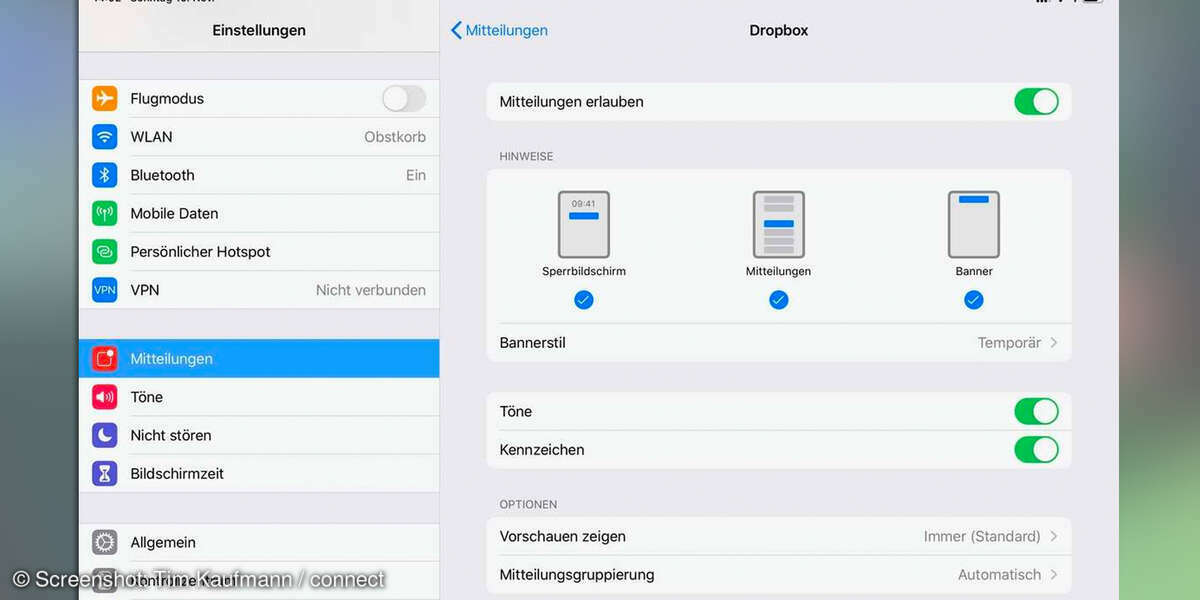Viewport: 1200px width, 600px height.
Task: Go back to Mitteilungen
Action: (499, 30)
